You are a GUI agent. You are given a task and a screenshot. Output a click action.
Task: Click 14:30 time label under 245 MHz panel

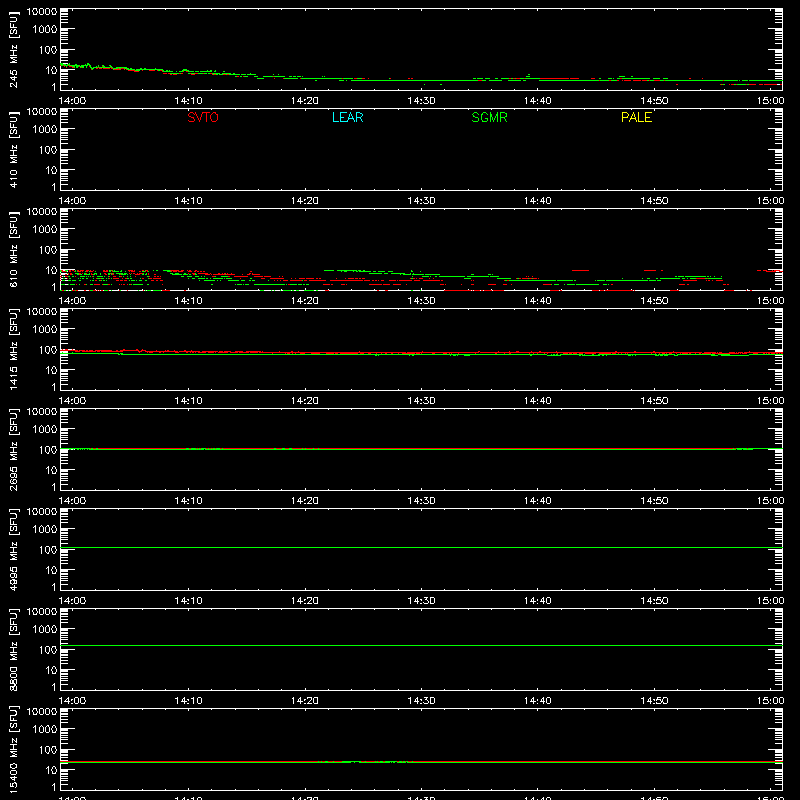click(x=421, y=101)
